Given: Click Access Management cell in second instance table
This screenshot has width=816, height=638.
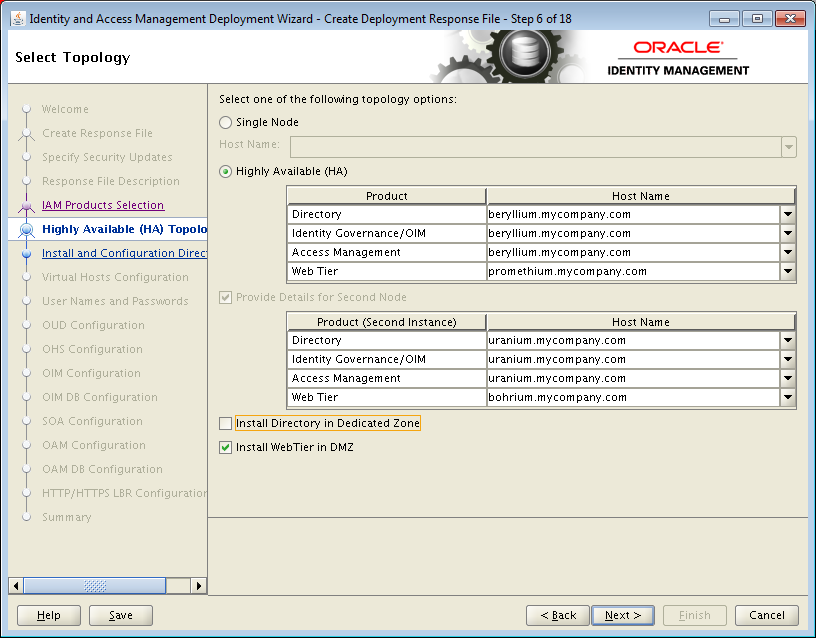Looking at the screenshot, I should 387,378.
